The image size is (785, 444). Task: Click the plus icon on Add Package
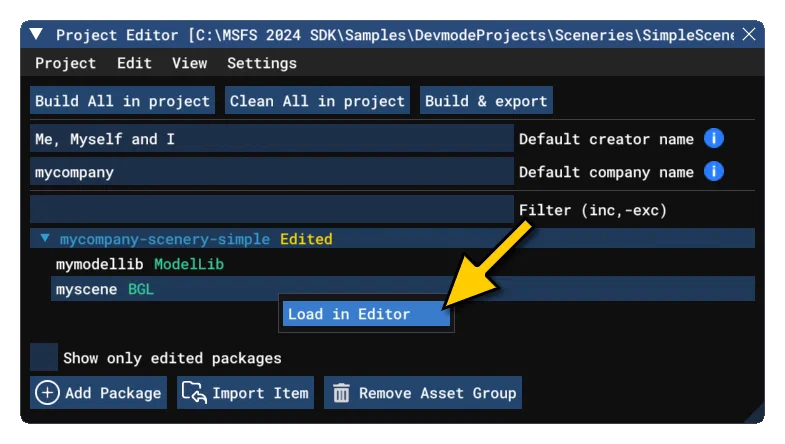(48, 393)
